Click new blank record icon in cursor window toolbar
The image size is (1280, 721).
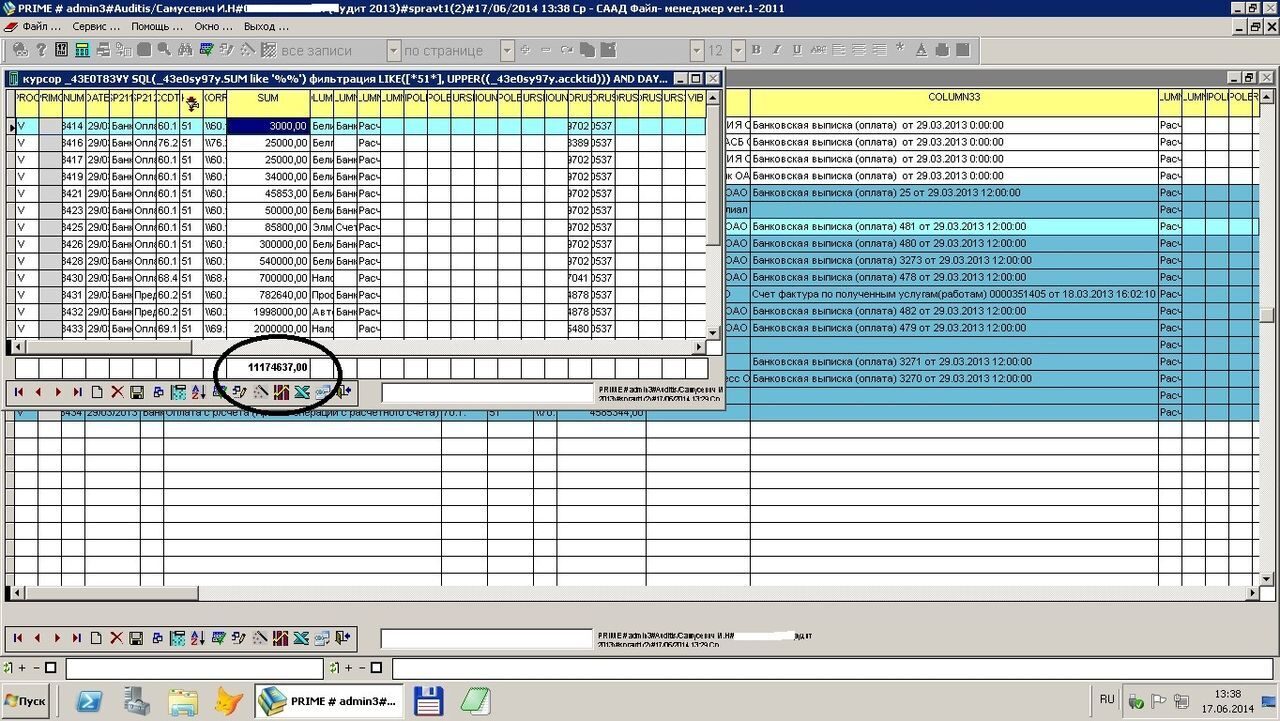(97, 392)
